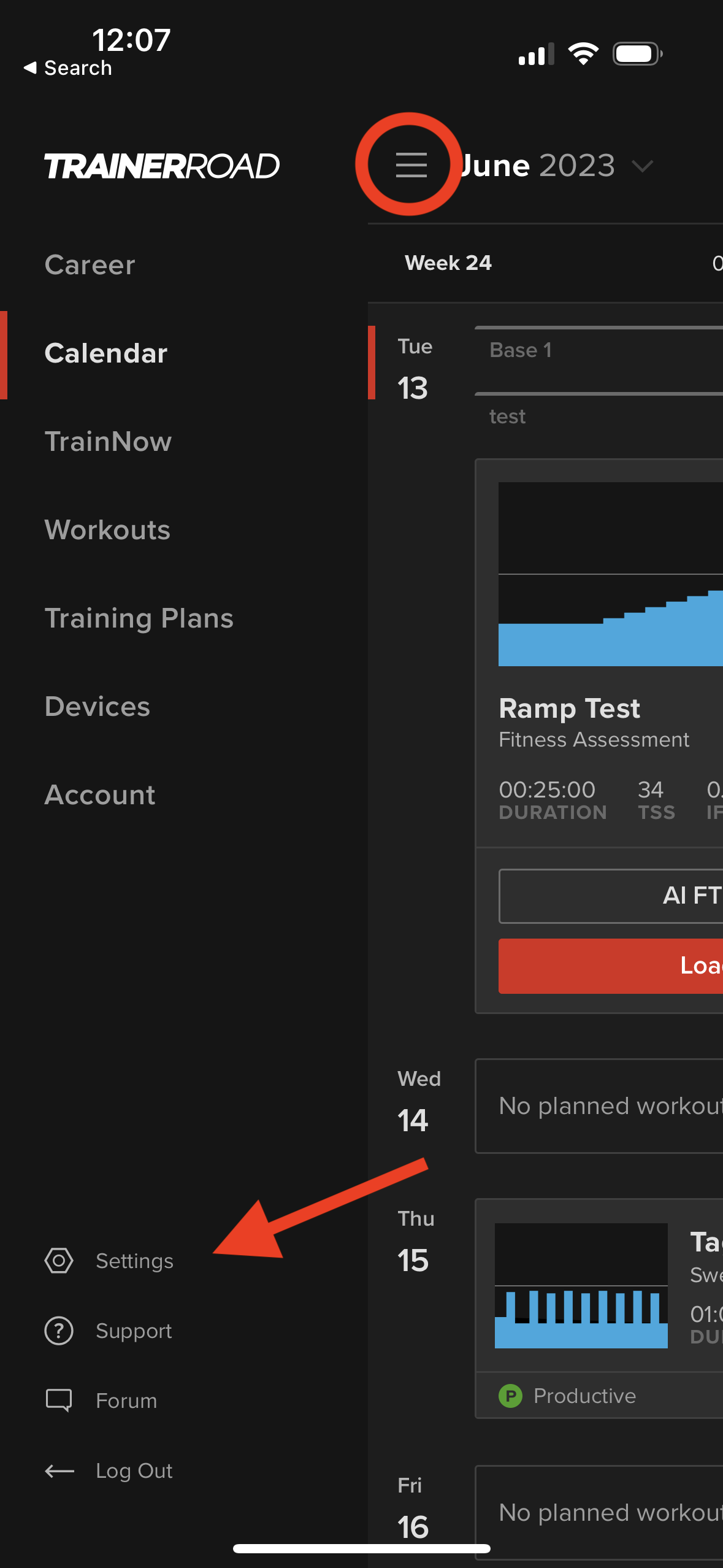Tap the cellular signal icon
The image size is (723, 1568).
(536, 54)
